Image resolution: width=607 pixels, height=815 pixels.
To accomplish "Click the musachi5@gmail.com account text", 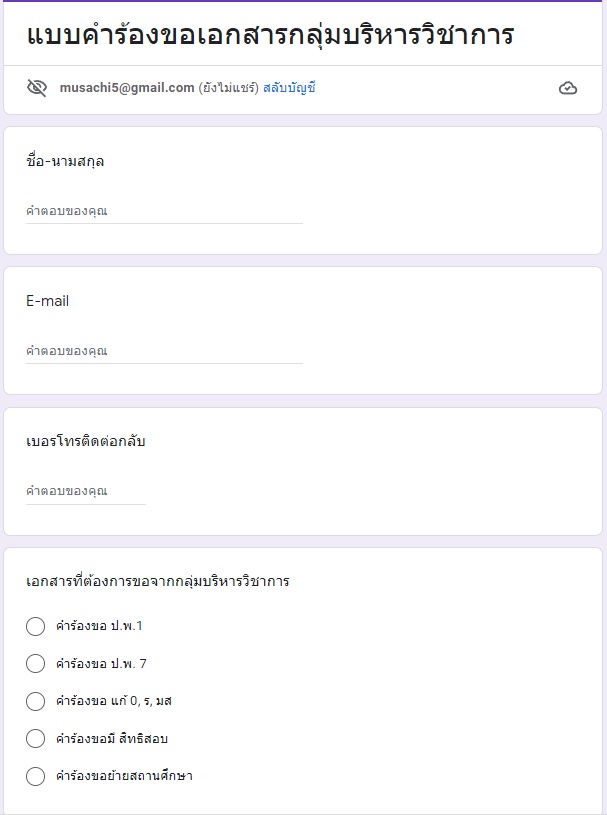I will coord(127,88).
